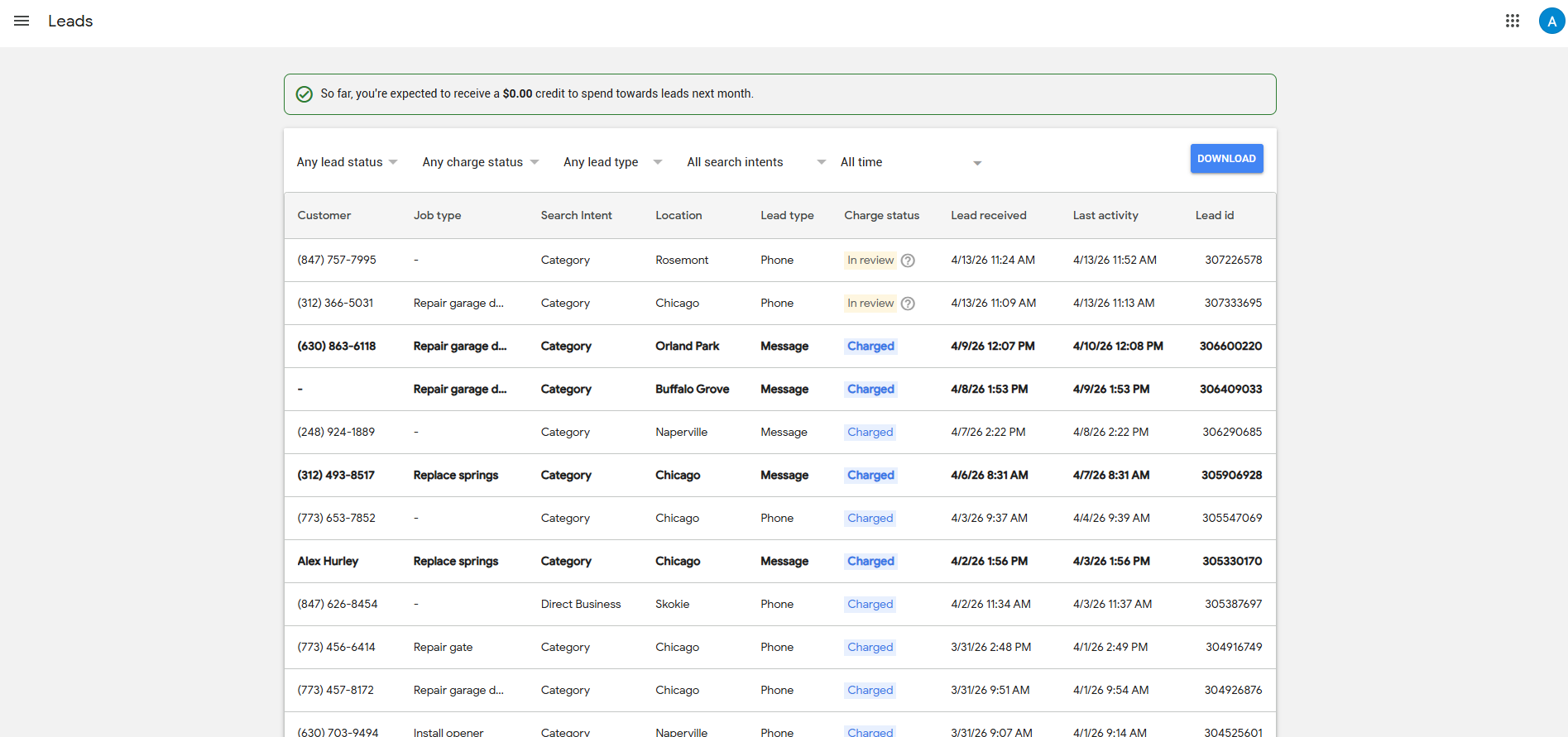Screen dimensions: 1568x737
Task: Open lead from (773) 456-6414
Action: pos(779,647)
